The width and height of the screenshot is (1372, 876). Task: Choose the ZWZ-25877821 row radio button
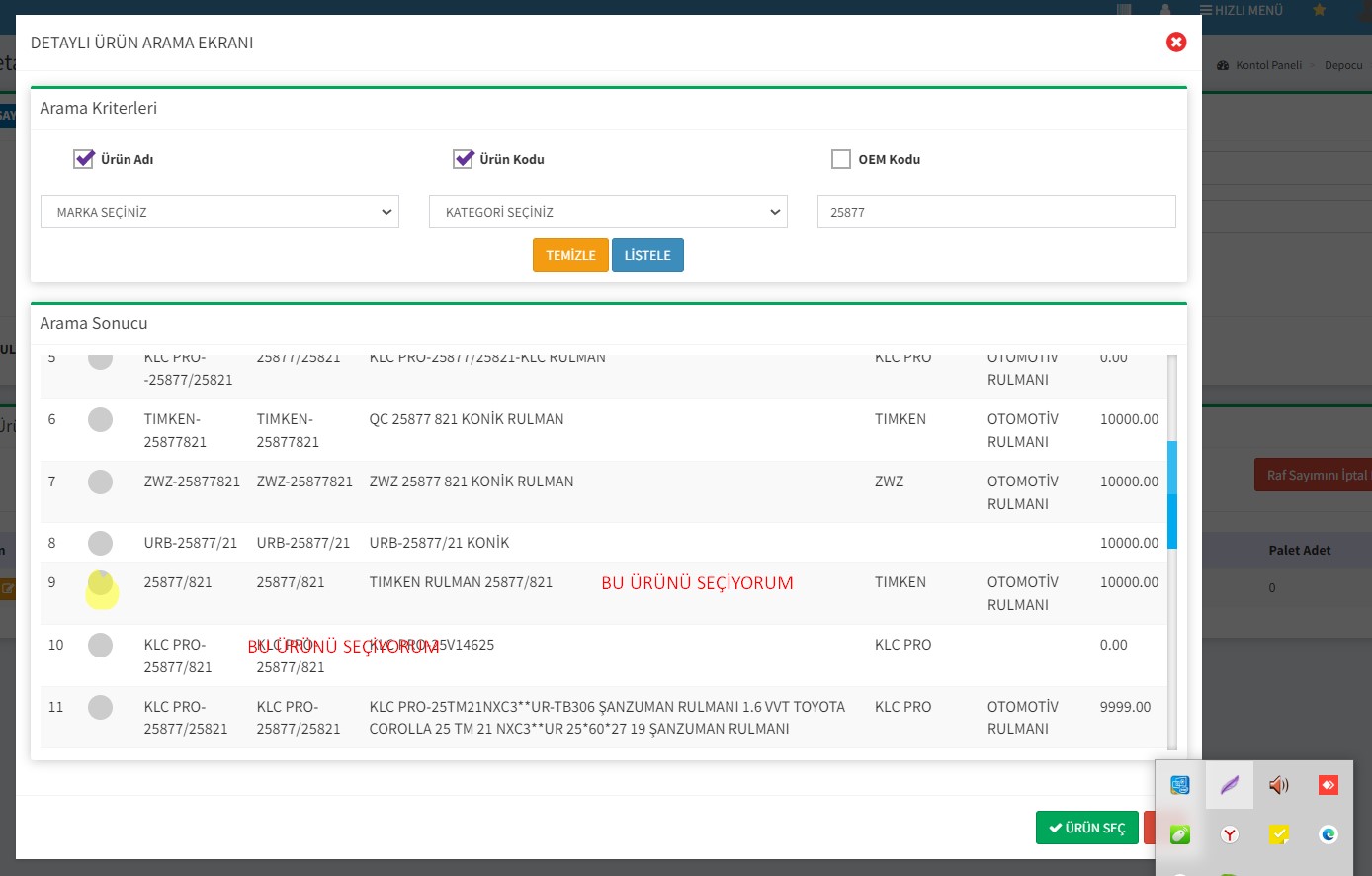(x=100, y=482)
